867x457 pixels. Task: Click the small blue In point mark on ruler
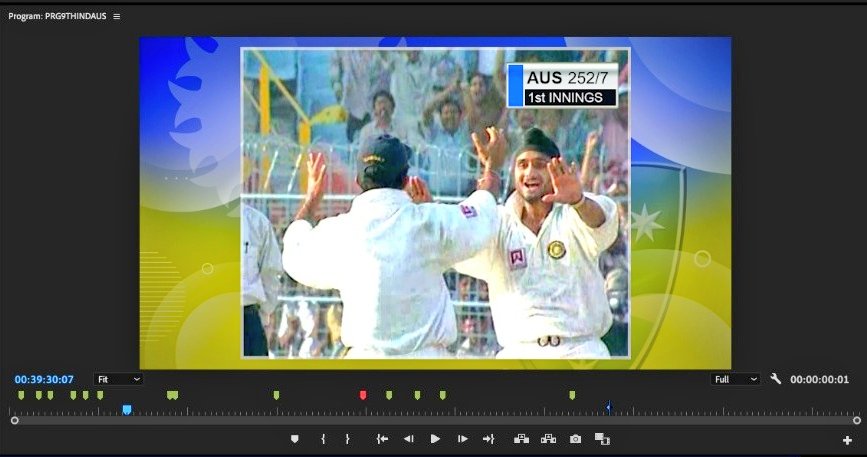(608, 408)
